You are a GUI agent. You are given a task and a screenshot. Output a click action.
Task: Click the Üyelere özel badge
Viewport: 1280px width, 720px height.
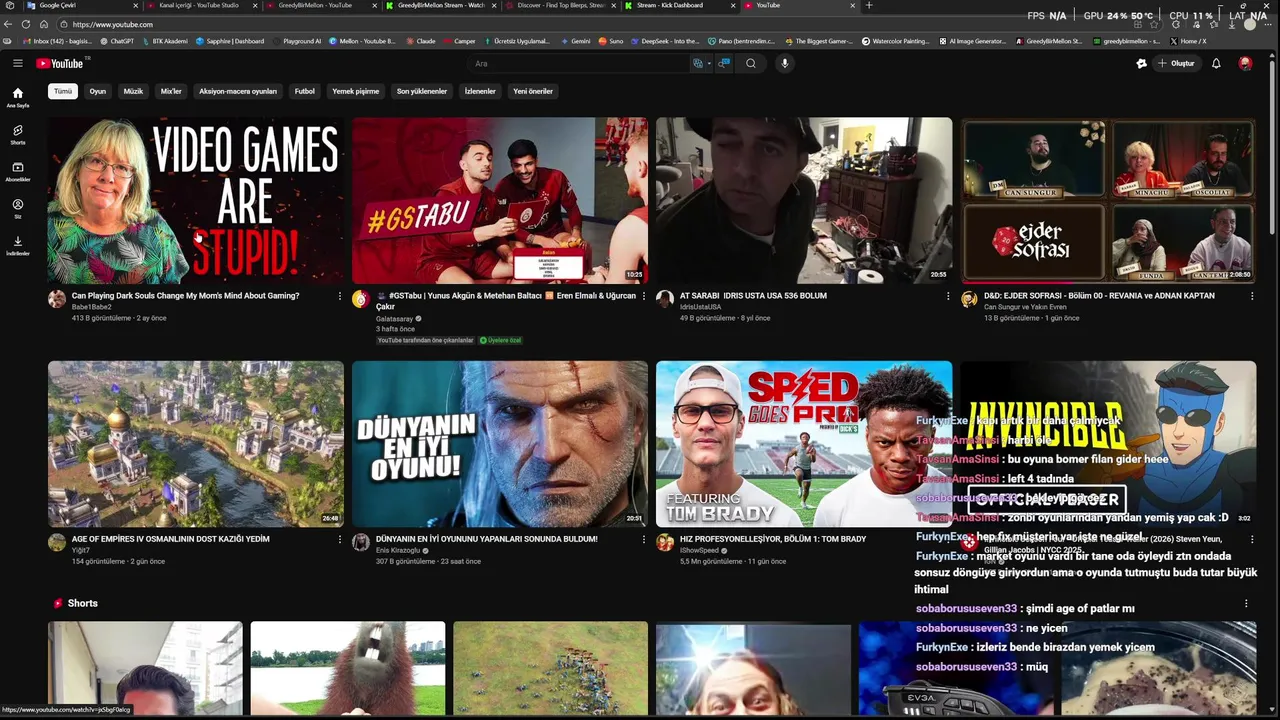[500, 340]
